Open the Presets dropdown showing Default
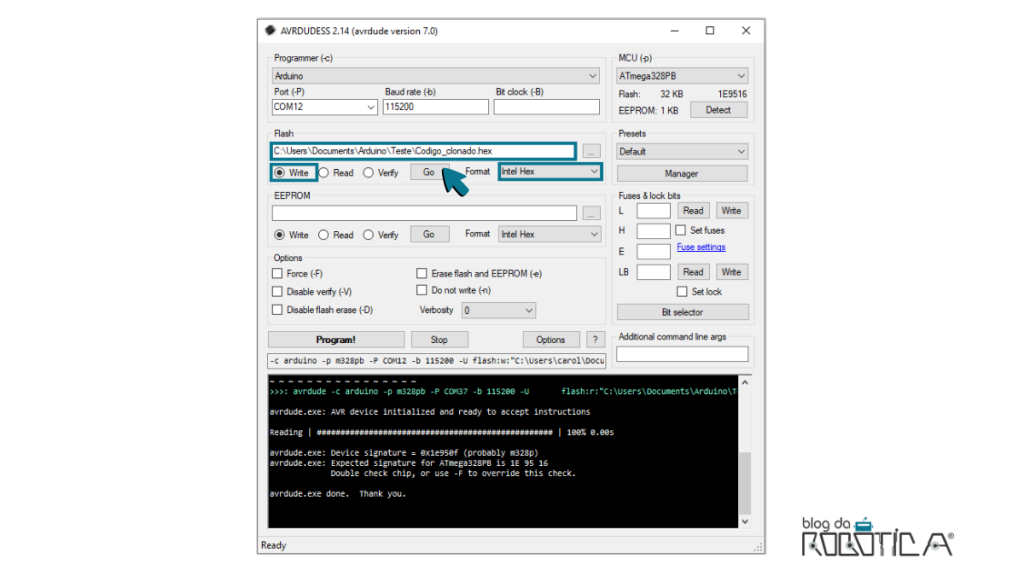This screenshot has height=576, width=1024. click(x=682, y=152)
